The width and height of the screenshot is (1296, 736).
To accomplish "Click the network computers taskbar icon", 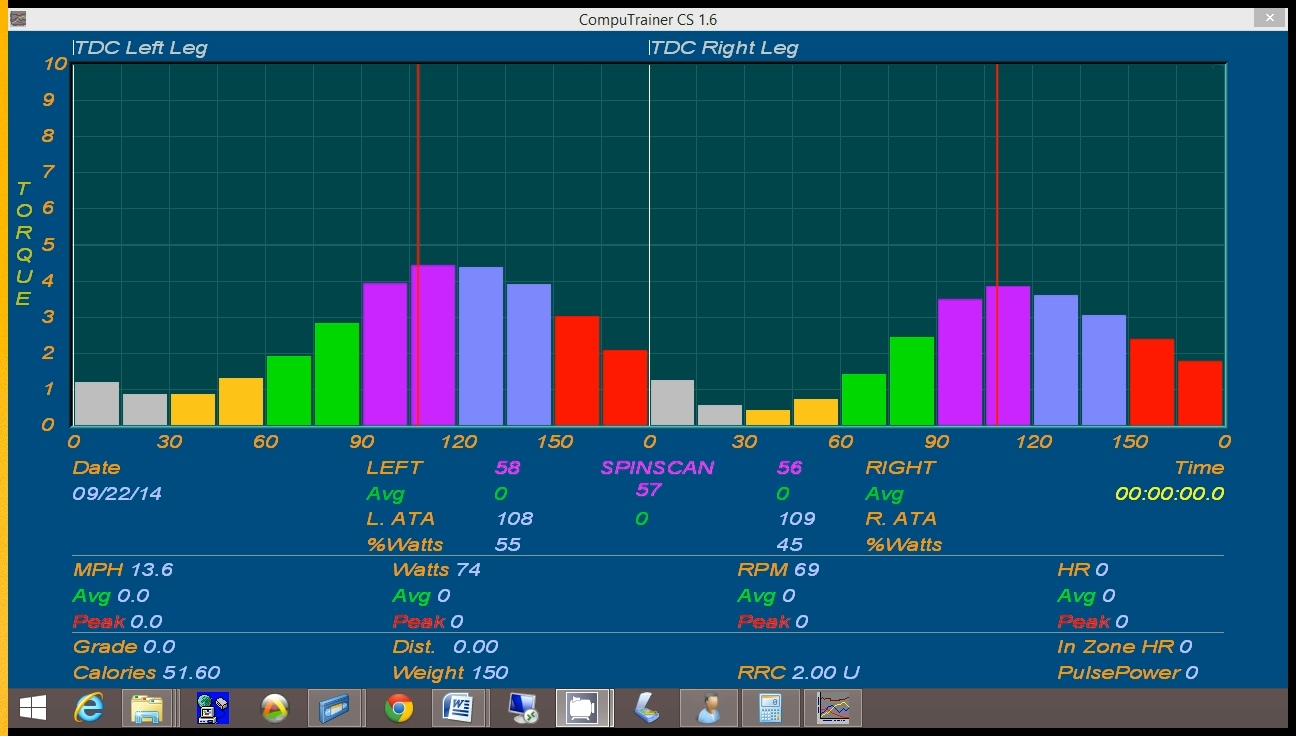I will point(212,709).
